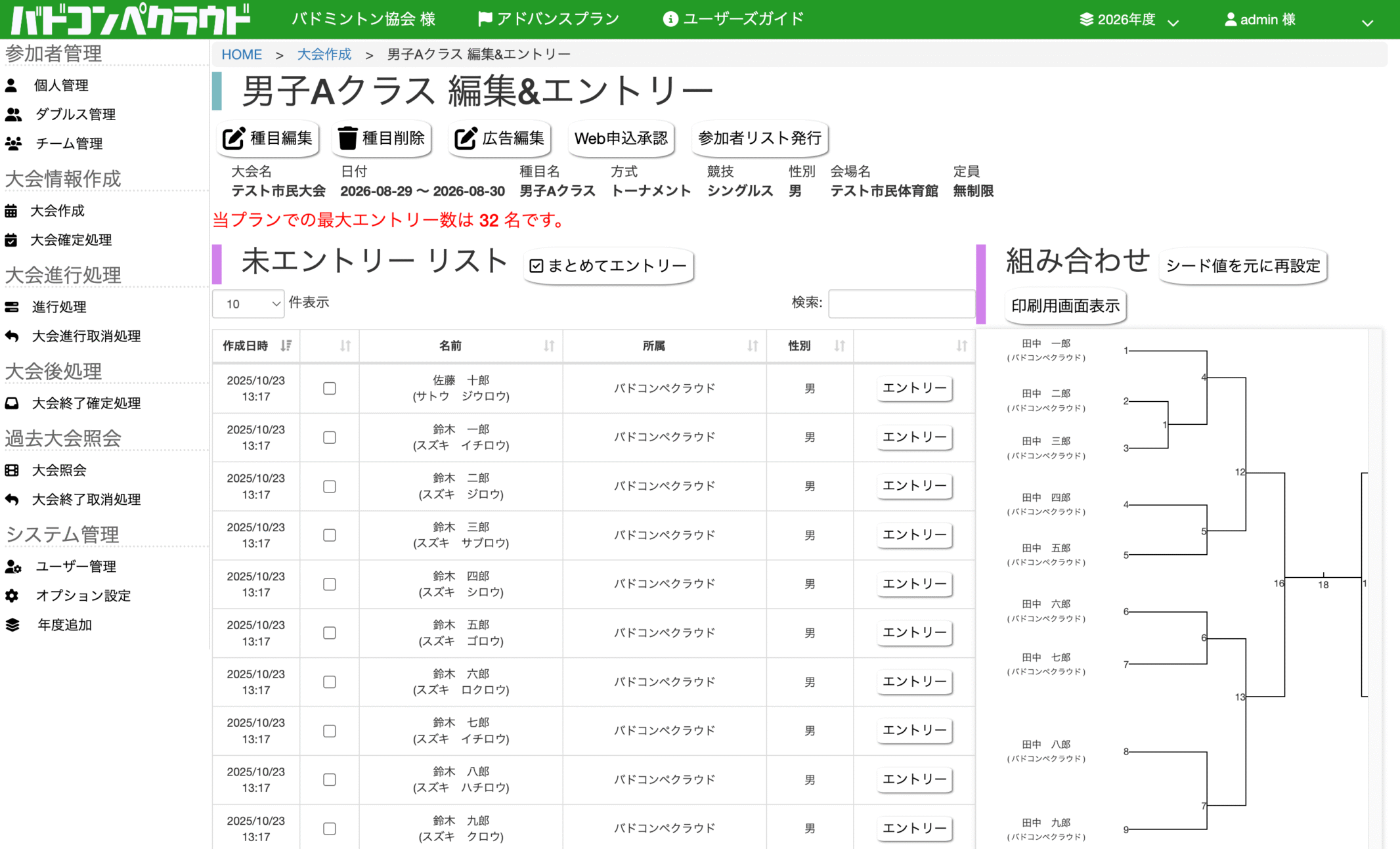Click エントリー button for 佐藤 十郎

click(x=914, y=388)
